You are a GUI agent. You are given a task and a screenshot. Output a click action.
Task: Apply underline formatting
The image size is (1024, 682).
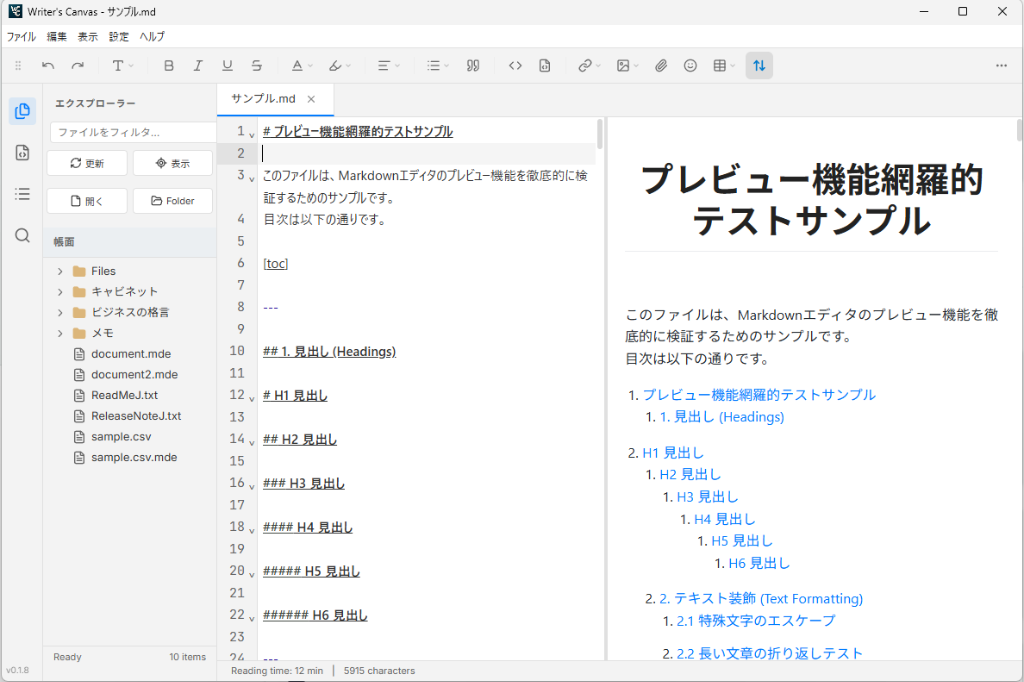tap(227, 65)
